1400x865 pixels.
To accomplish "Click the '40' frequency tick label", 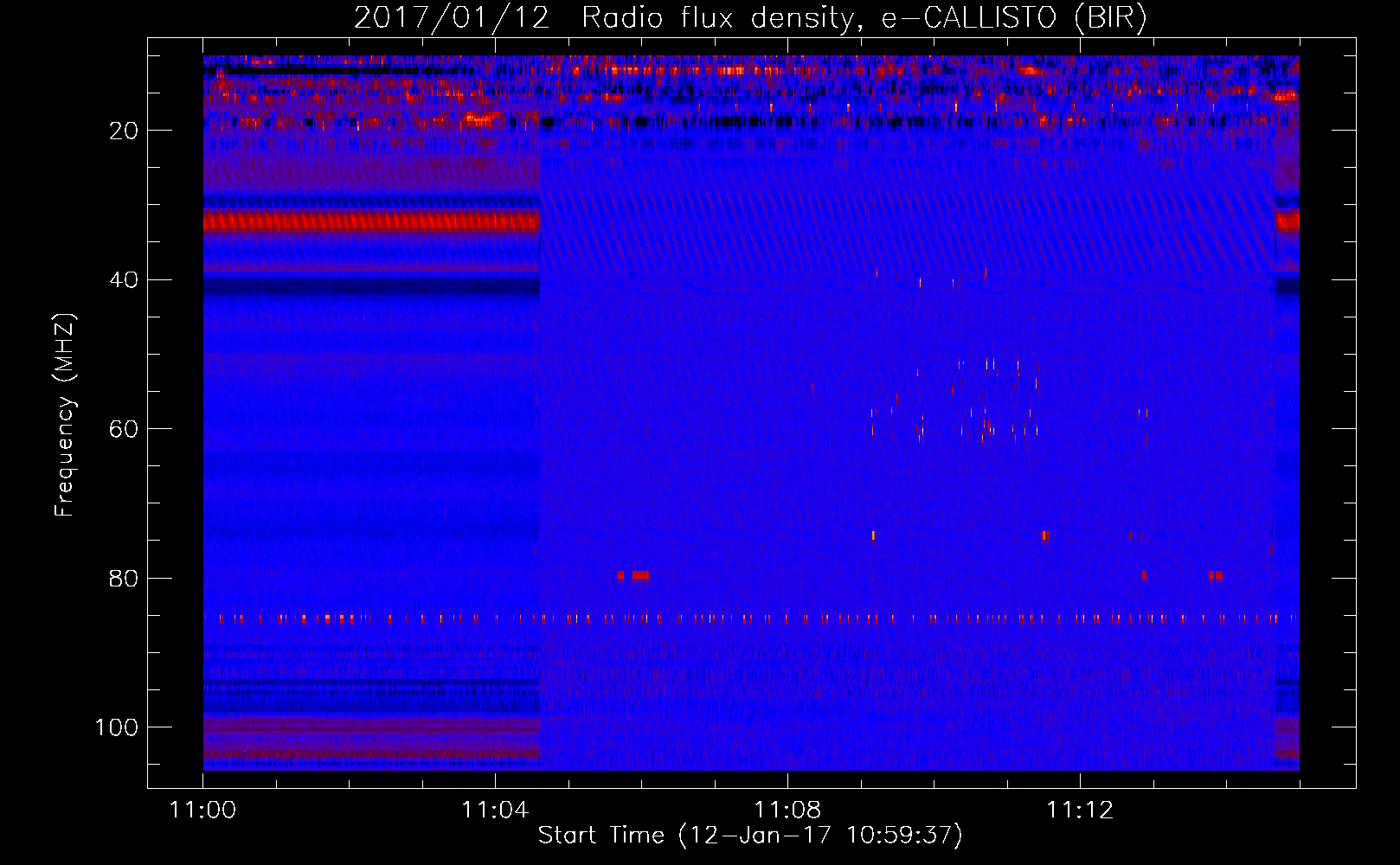I will point(124,280).
